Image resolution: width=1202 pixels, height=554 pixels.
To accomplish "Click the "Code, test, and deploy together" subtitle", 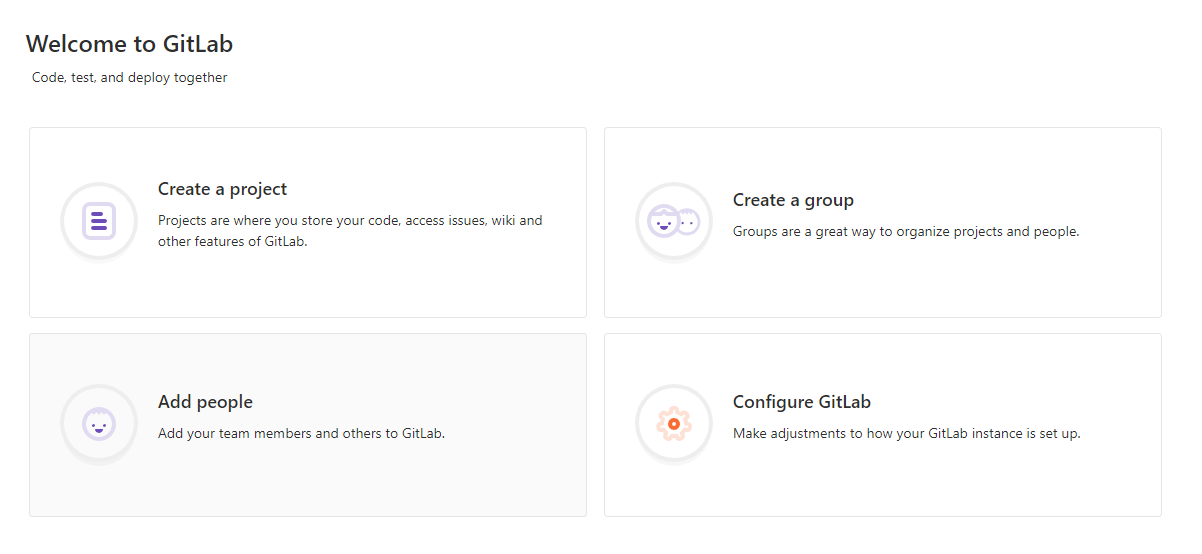I will [x=129, y=78].
